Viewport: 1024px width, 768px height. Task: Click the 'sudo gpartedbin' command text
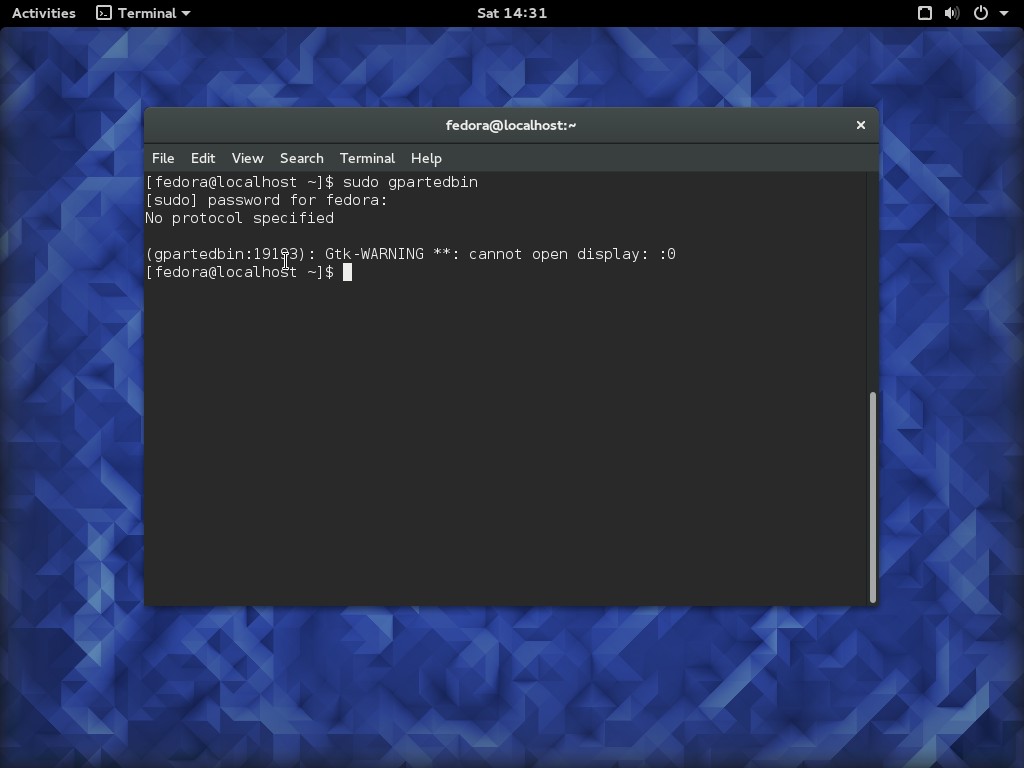[x=410, y=182]
